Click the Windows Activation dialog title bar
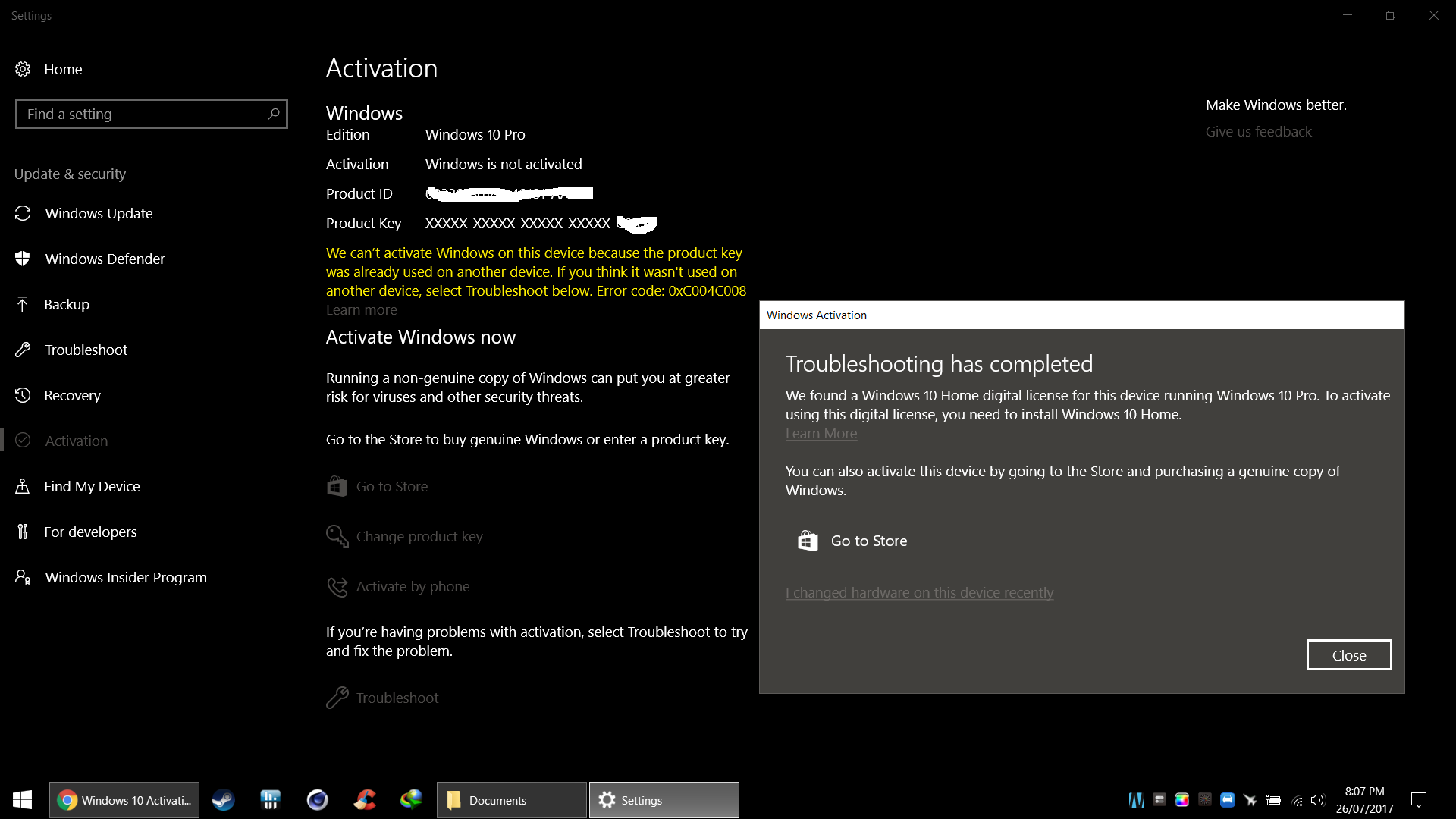 tap(1082, 315)
